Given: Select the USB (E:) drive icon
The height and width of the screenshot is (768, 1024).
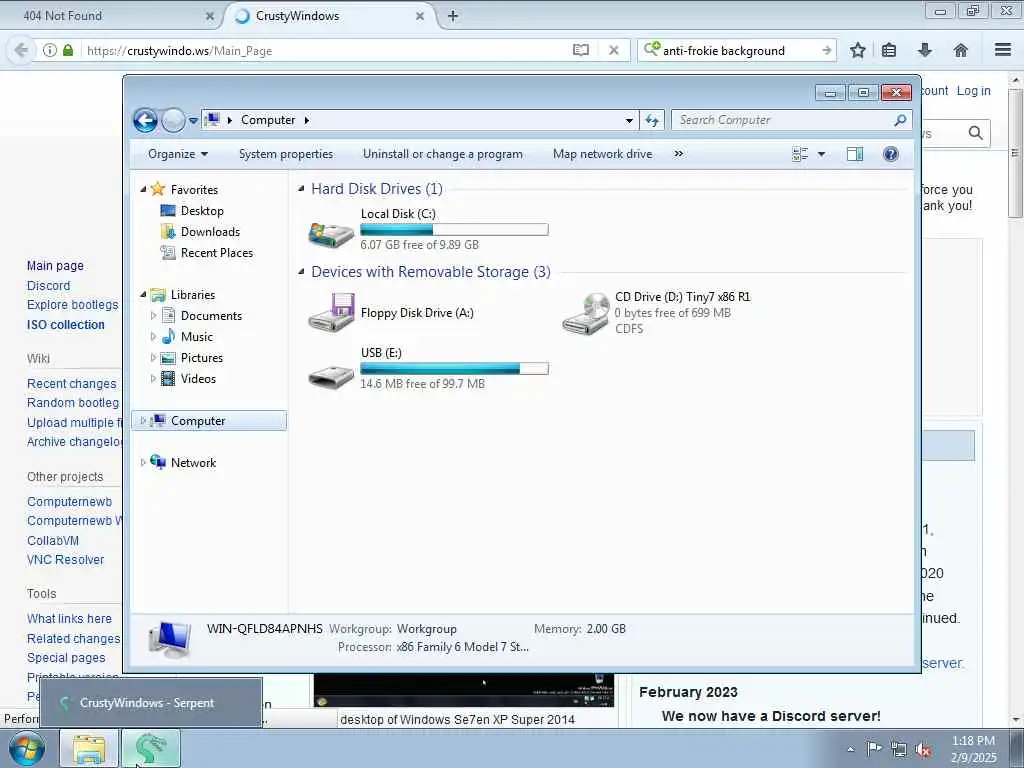Looking at the screenshot, I should pos(332,375).
